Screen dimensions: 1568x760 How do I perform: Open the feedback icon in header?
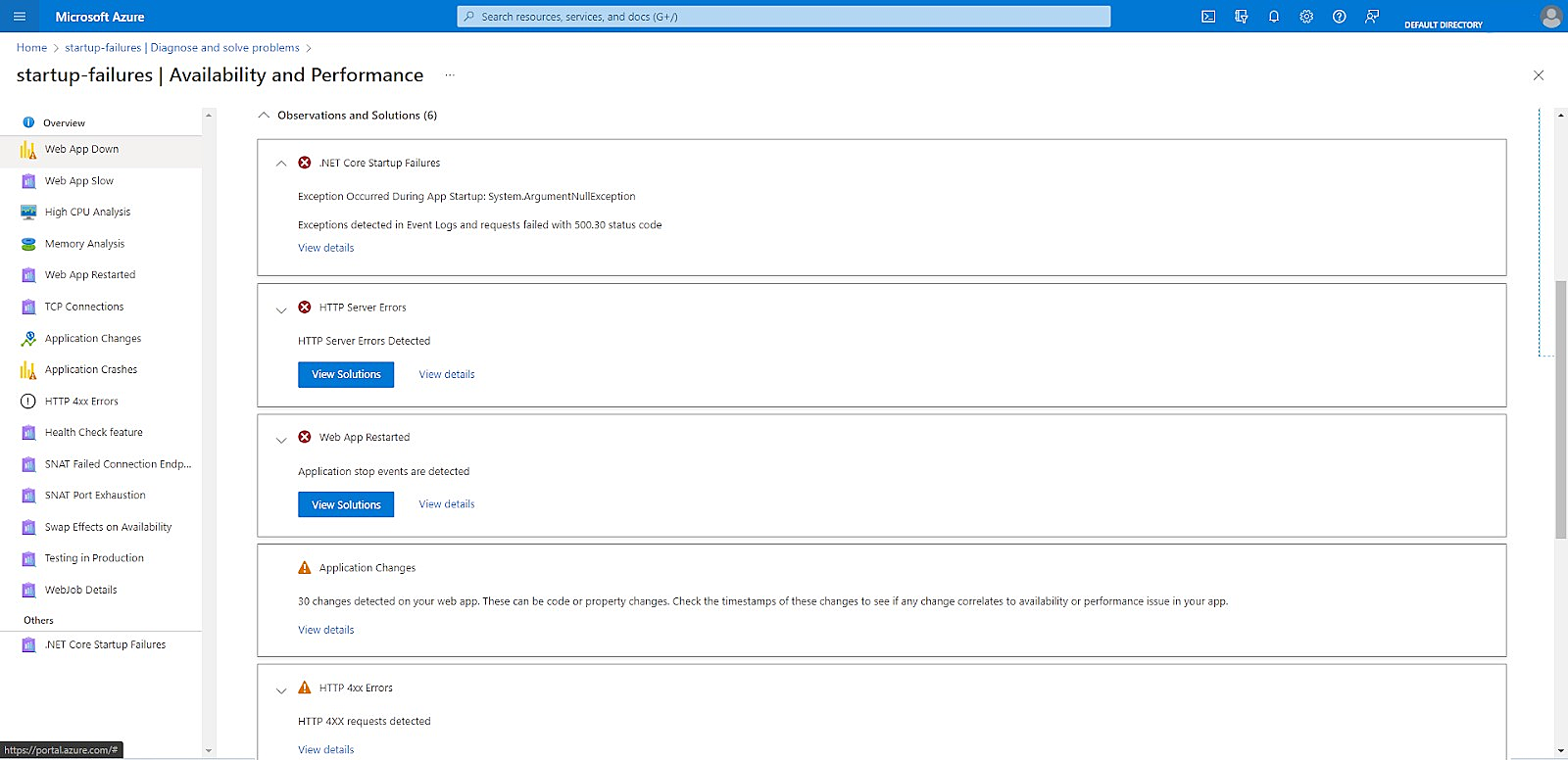[x=1372, y=17]
